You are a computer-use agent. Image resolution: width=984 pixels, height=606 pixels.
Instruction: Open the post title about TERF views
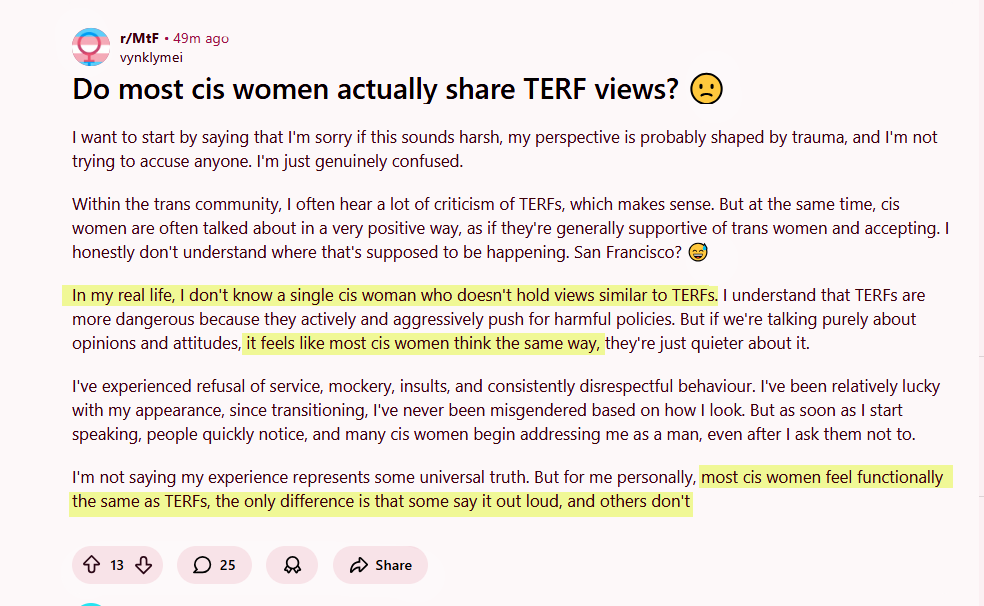pyautogui.click(x=370, y=90)
